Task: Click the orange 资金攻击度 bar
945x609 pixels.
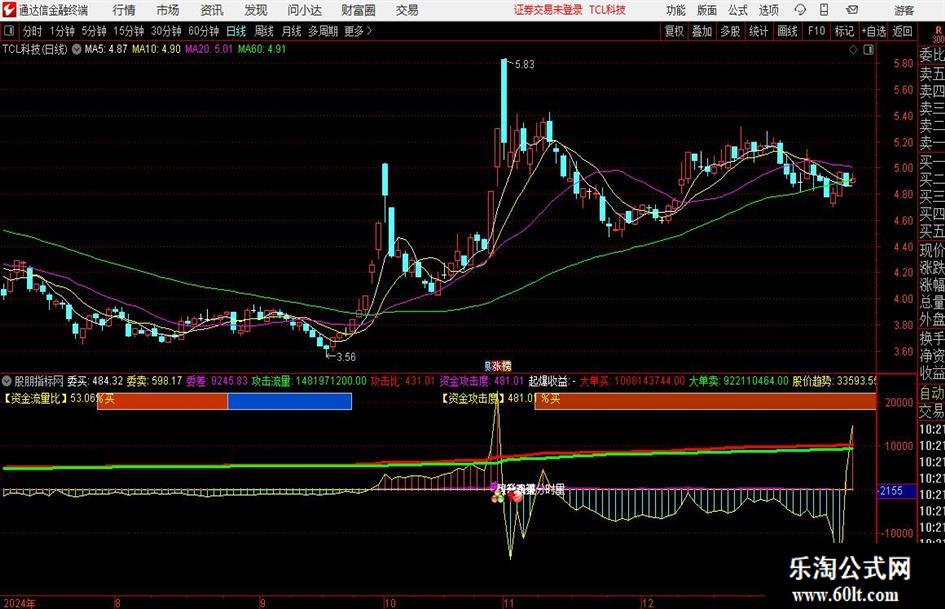Action: (x=705, y=400)
